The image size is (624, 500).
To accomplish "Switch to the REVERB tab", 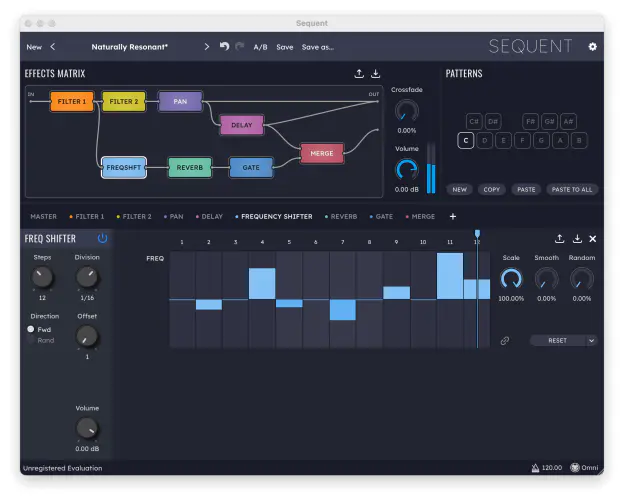I will [x=341, y=217].
